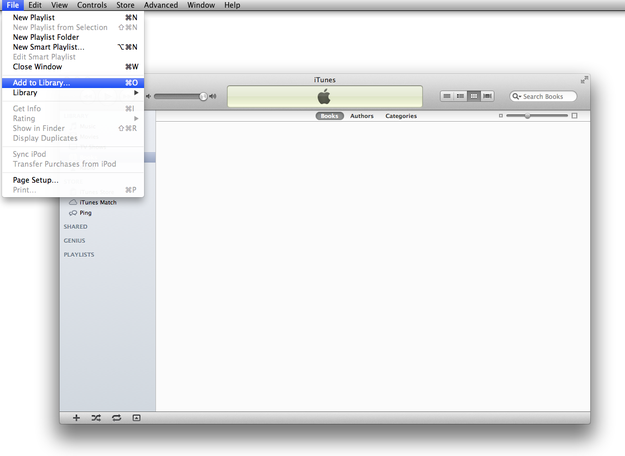
Task: Click the File menu in menu bar
Action: coord(12,5)
